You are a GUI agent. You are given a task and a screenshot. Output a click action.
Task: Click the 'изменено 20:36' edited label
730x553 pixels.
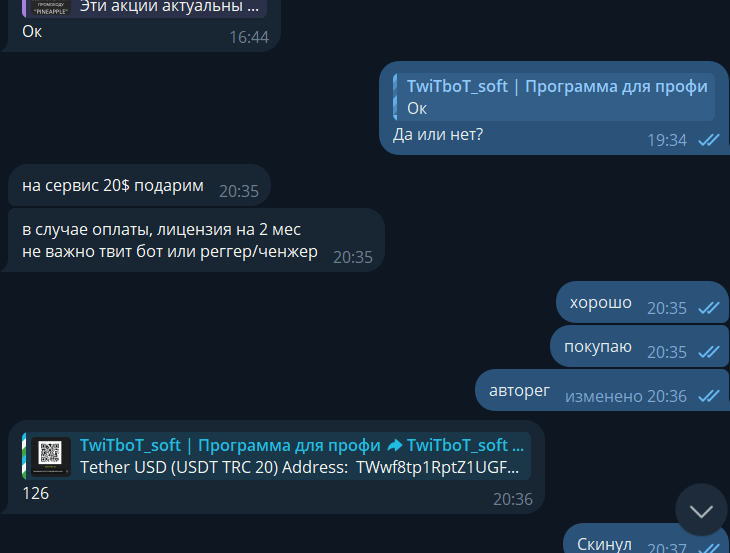[626, 396]
